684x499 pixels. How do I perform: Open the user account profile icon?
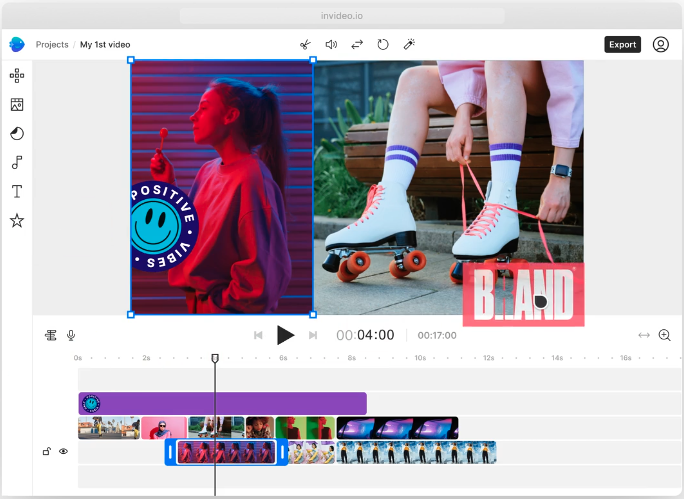[660, 44]
